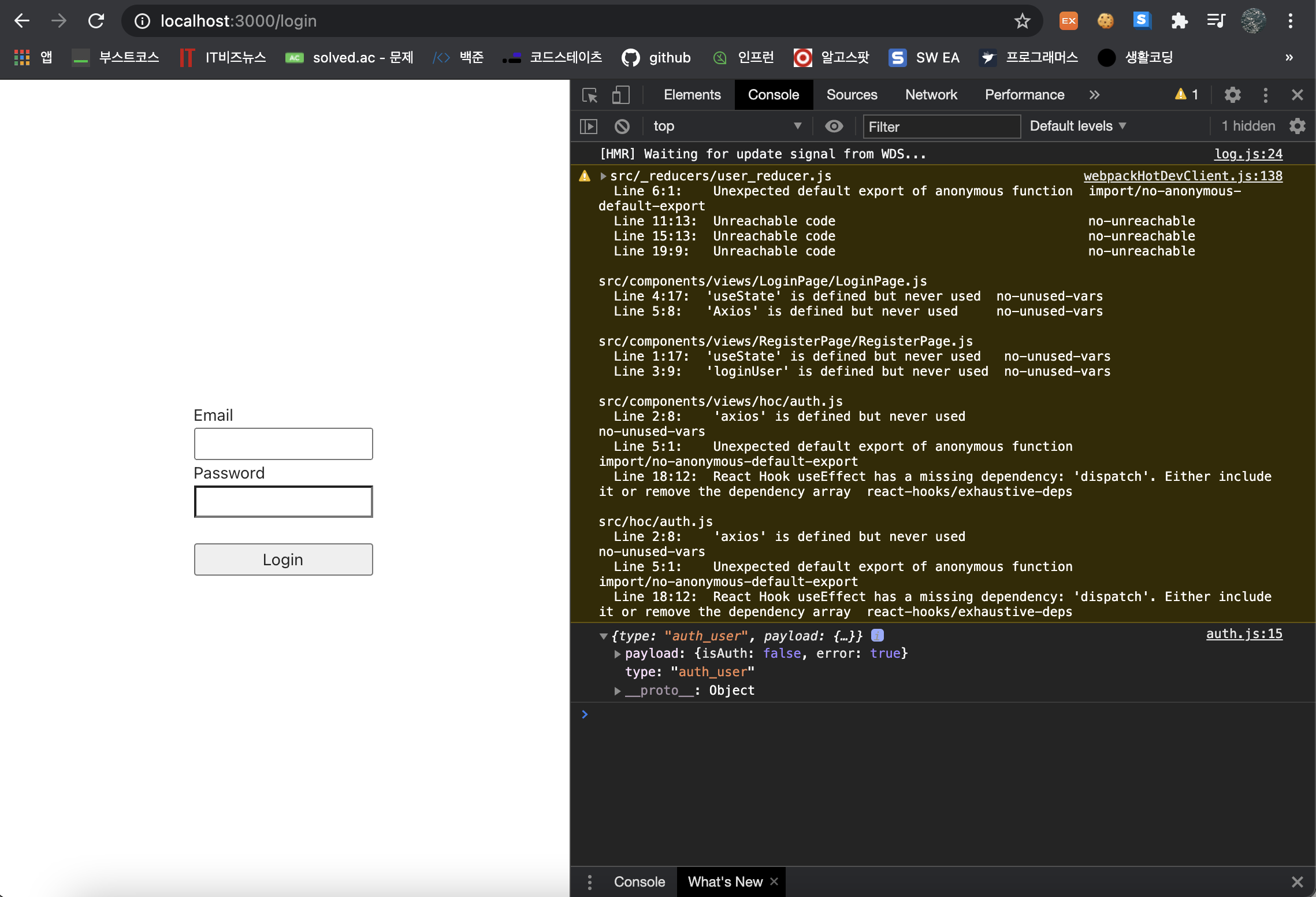Open the Chrome extensions puzzle icon
The height and width of the screenshot is (897, 1316).
click(1179, 21)
